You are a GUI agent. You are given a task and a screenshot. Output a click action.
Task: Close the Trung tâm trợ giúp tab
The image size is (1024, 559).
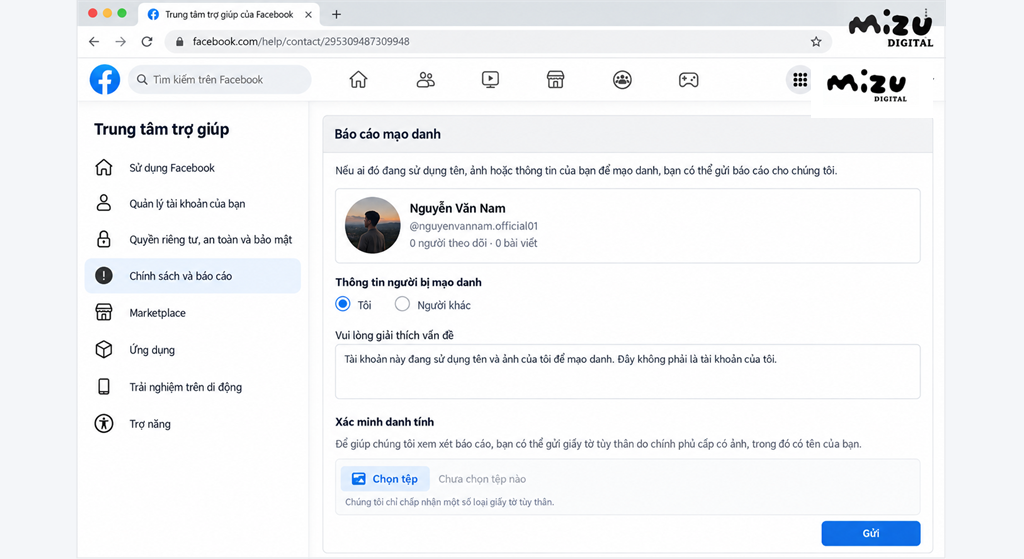pyautogui.click(x=308, y=14)
